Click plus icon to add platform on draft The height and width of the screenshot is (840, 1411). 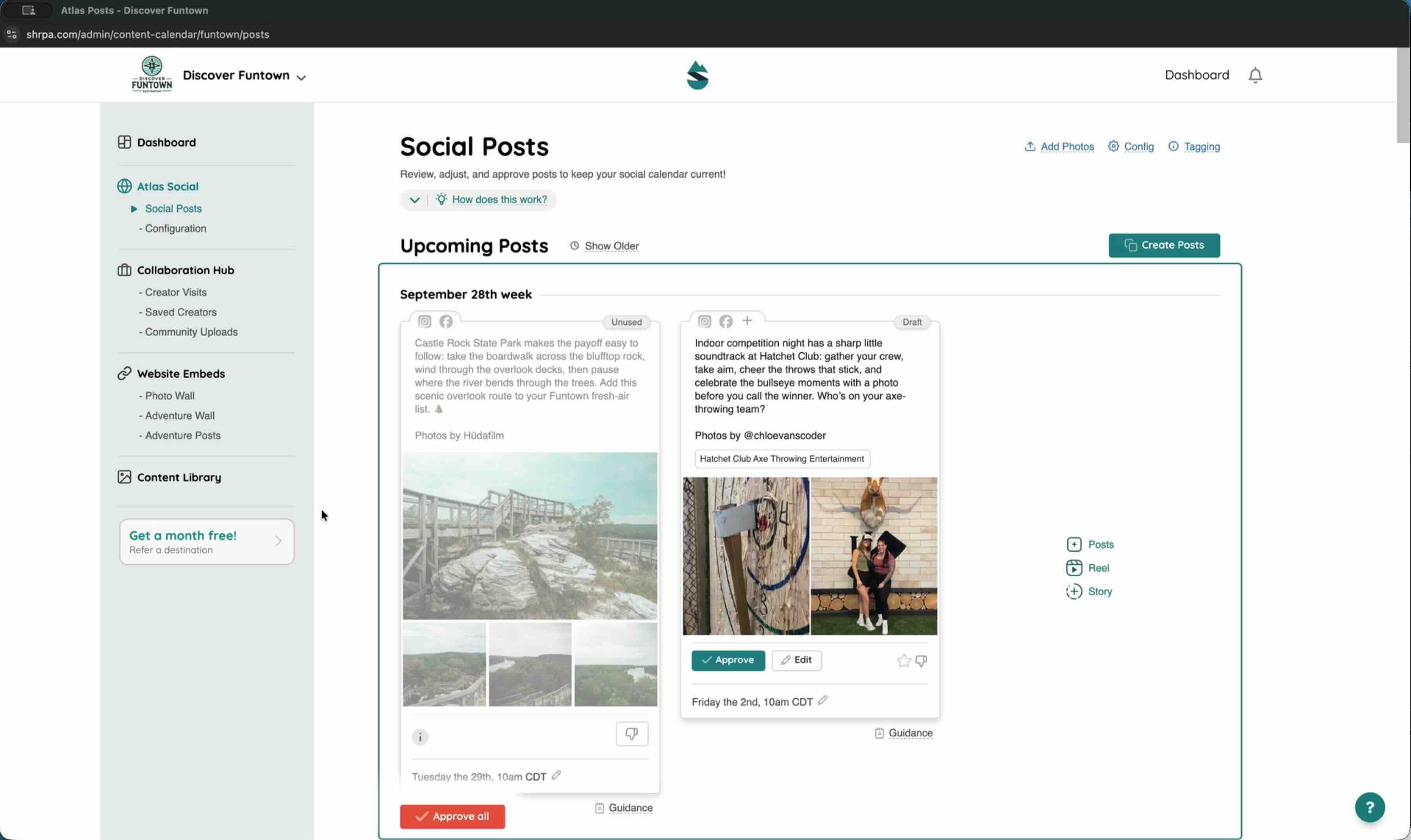pos(747,321)
